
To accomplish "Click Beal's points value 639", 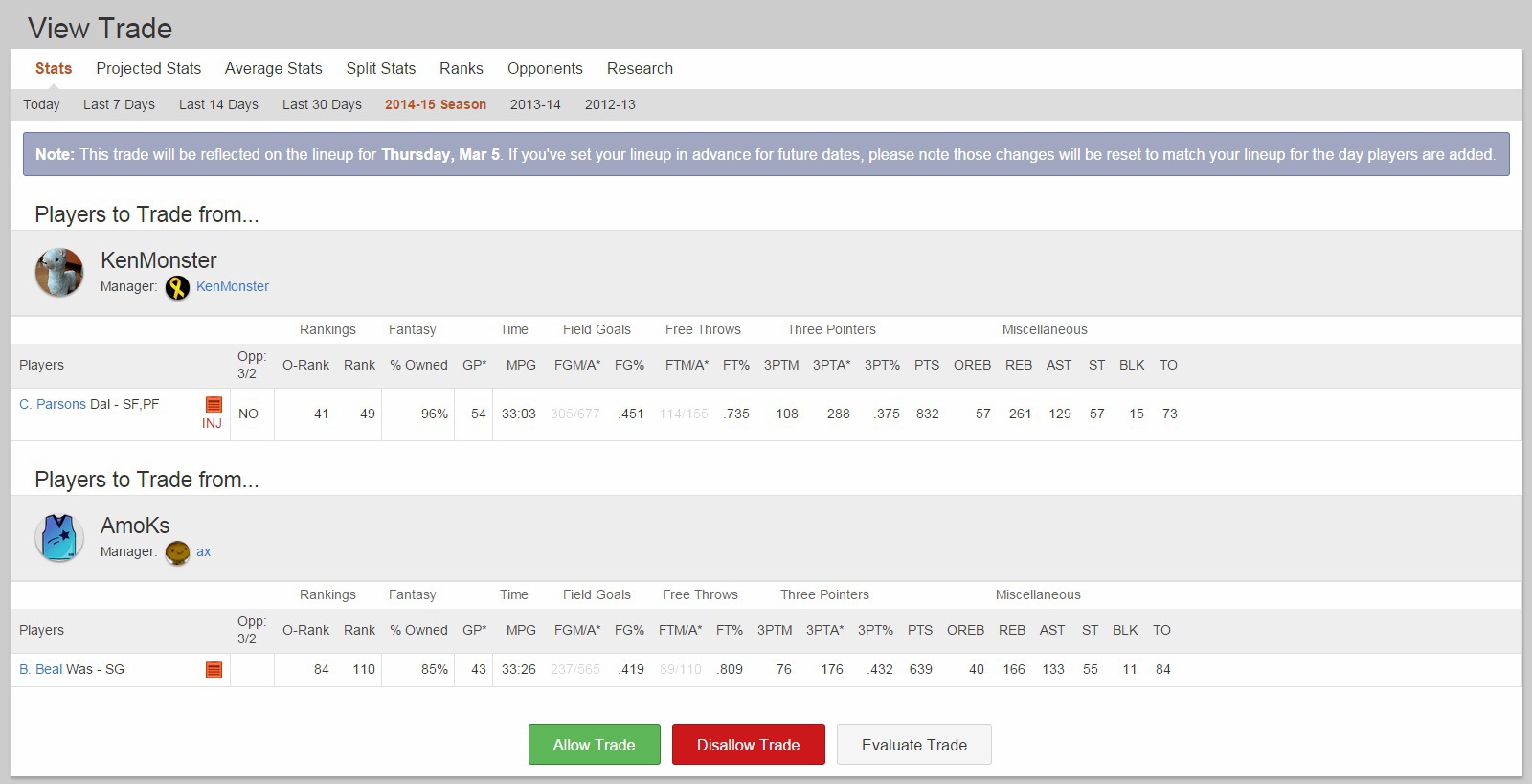I will coord(921,669).
